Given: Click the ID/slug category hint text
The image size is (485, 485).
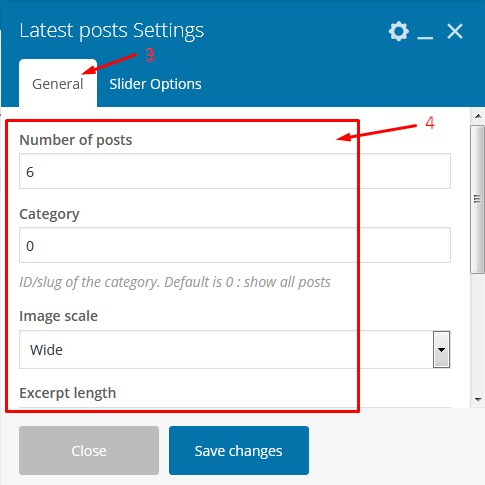Looking at the screenshot, I should pyautogui.click(x=175, y=282).
